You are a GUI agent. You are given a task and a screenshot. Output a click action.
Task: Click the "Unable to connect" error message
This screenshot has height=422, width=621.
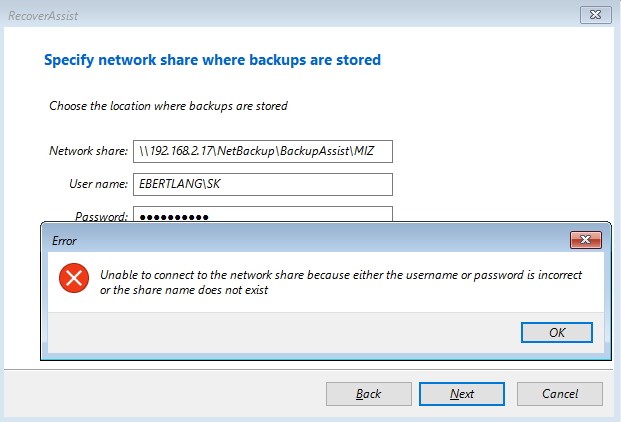[340, 282]
